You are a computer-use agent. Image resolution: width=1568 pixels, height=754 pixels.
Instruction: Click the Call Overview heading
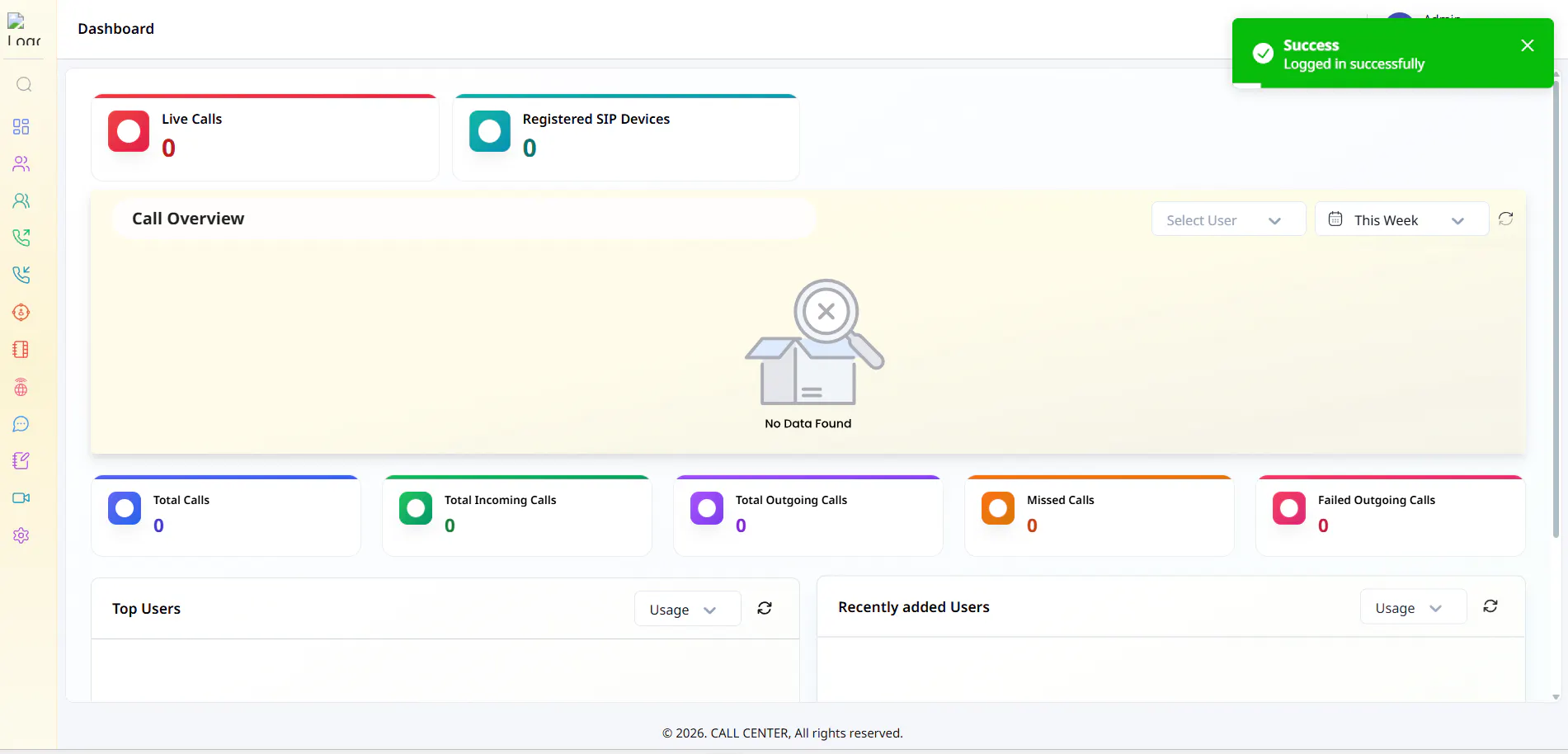click(x=188, y=219)
